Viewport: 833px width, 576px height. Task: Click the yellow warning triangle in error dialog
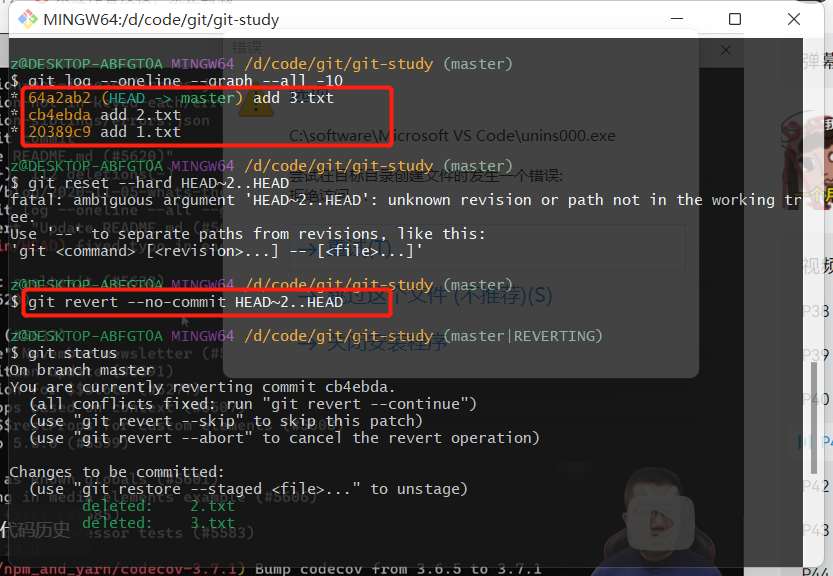coord(254,110)
